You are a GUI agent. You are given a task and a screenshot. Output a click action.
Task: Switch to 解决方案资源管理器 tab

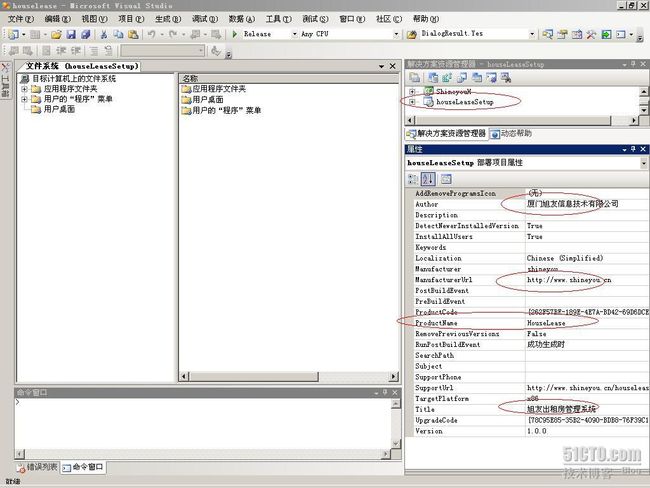446,134
